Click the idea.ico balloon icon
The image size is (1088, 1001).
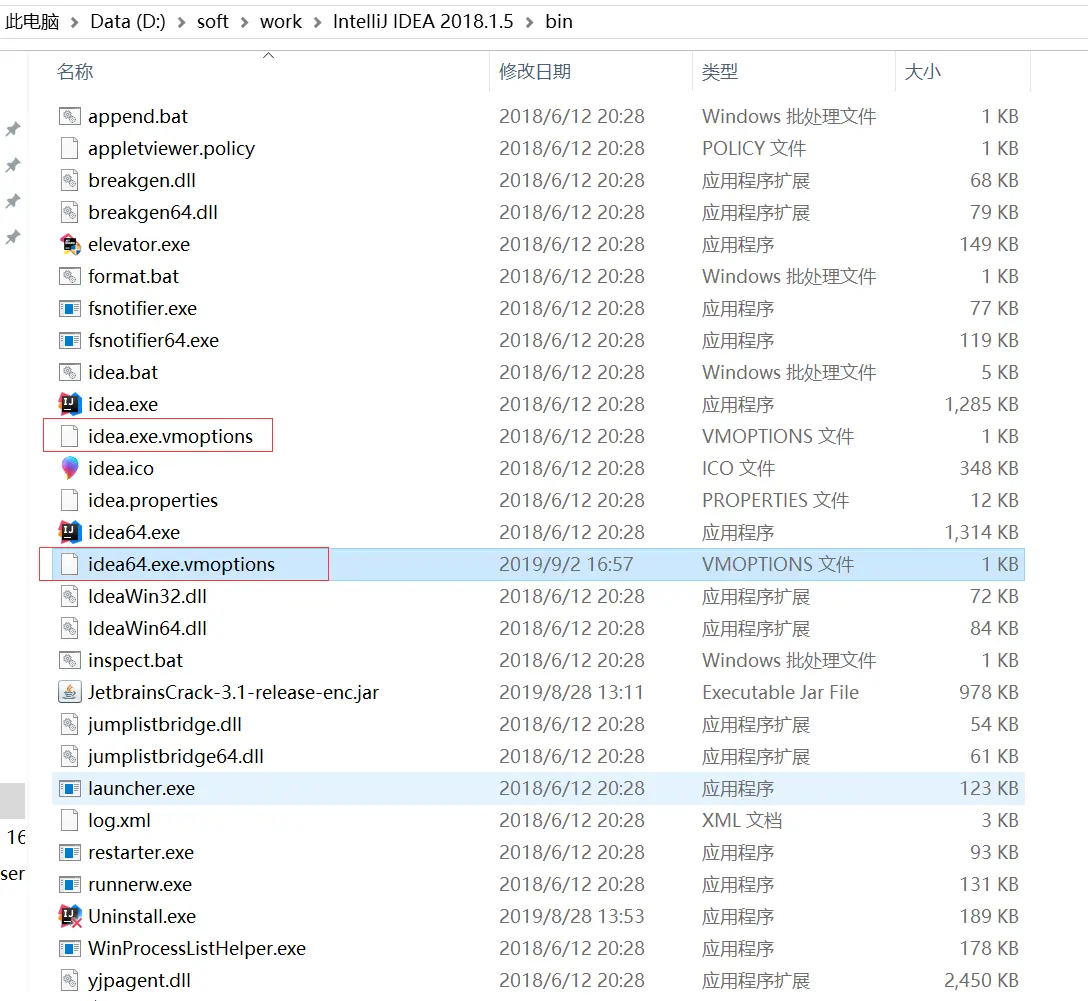[69, 468]
